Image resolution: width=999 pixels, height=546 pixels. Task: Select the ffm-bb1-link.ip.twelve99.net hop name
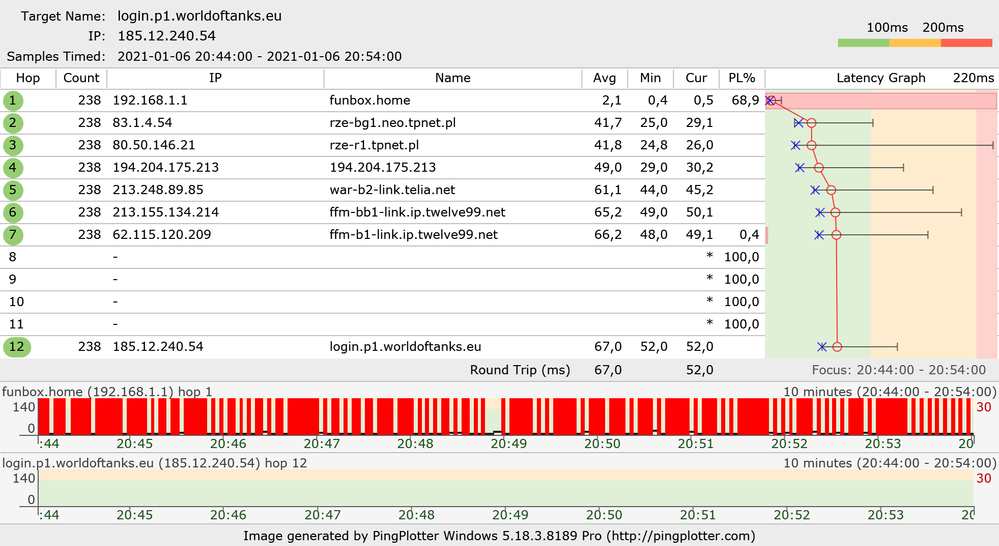(417, 212)
